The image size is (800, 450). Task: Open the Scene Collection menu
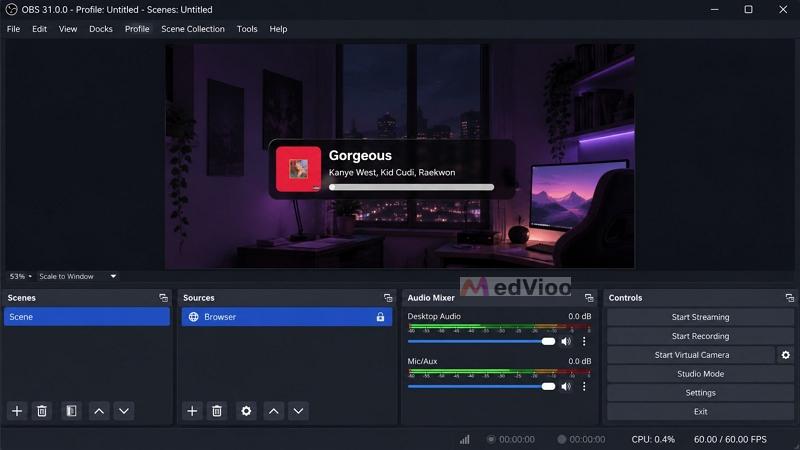tap(193, 29)
